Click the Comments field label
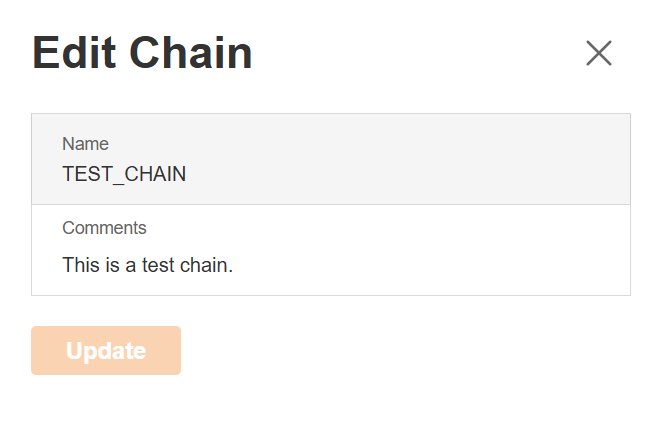This screenshot has height=427, width=665. (104, 228)
